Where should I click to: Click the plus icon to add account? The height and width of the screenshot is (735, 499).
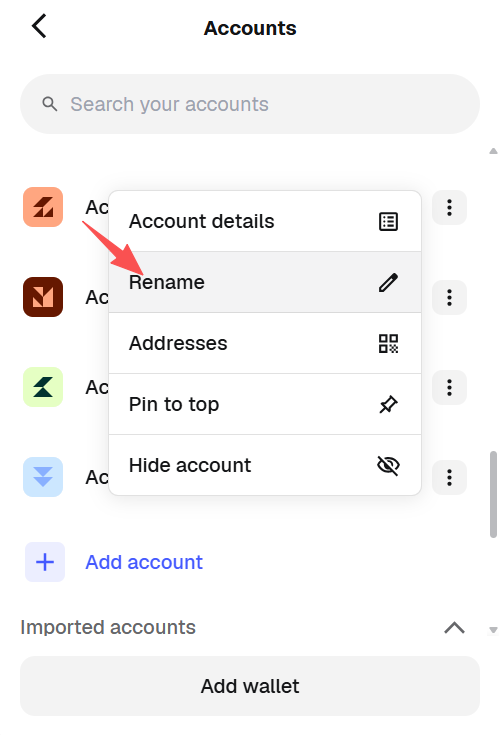[45, 562]
